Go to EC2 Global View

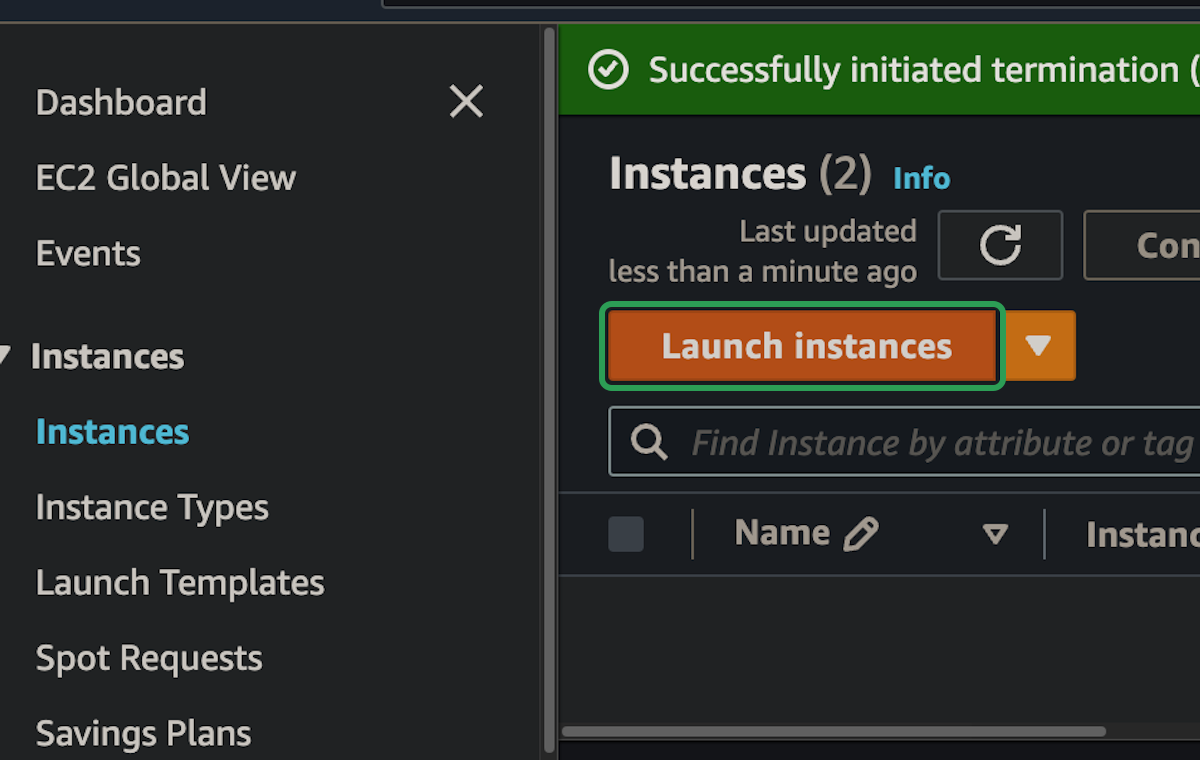point(166,178)
